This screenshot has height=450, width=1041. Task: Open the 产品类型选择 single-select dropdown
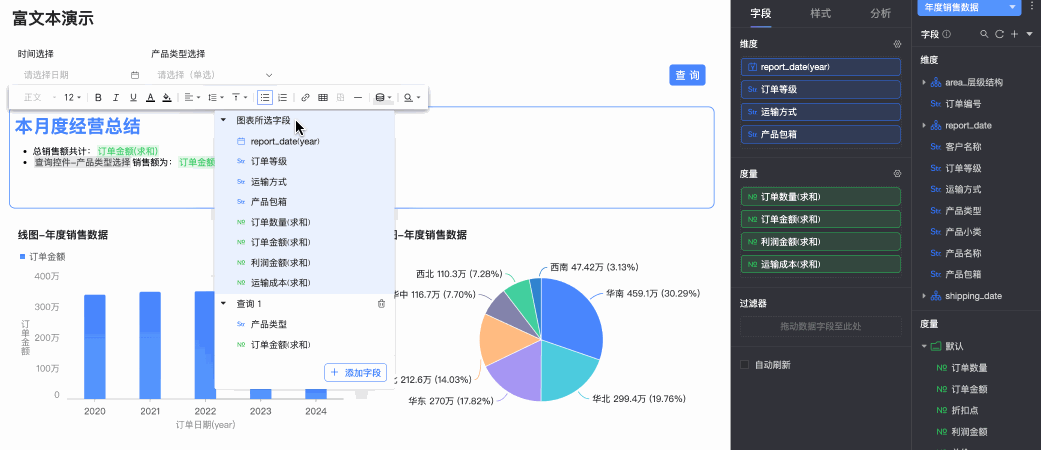(213, 75)
